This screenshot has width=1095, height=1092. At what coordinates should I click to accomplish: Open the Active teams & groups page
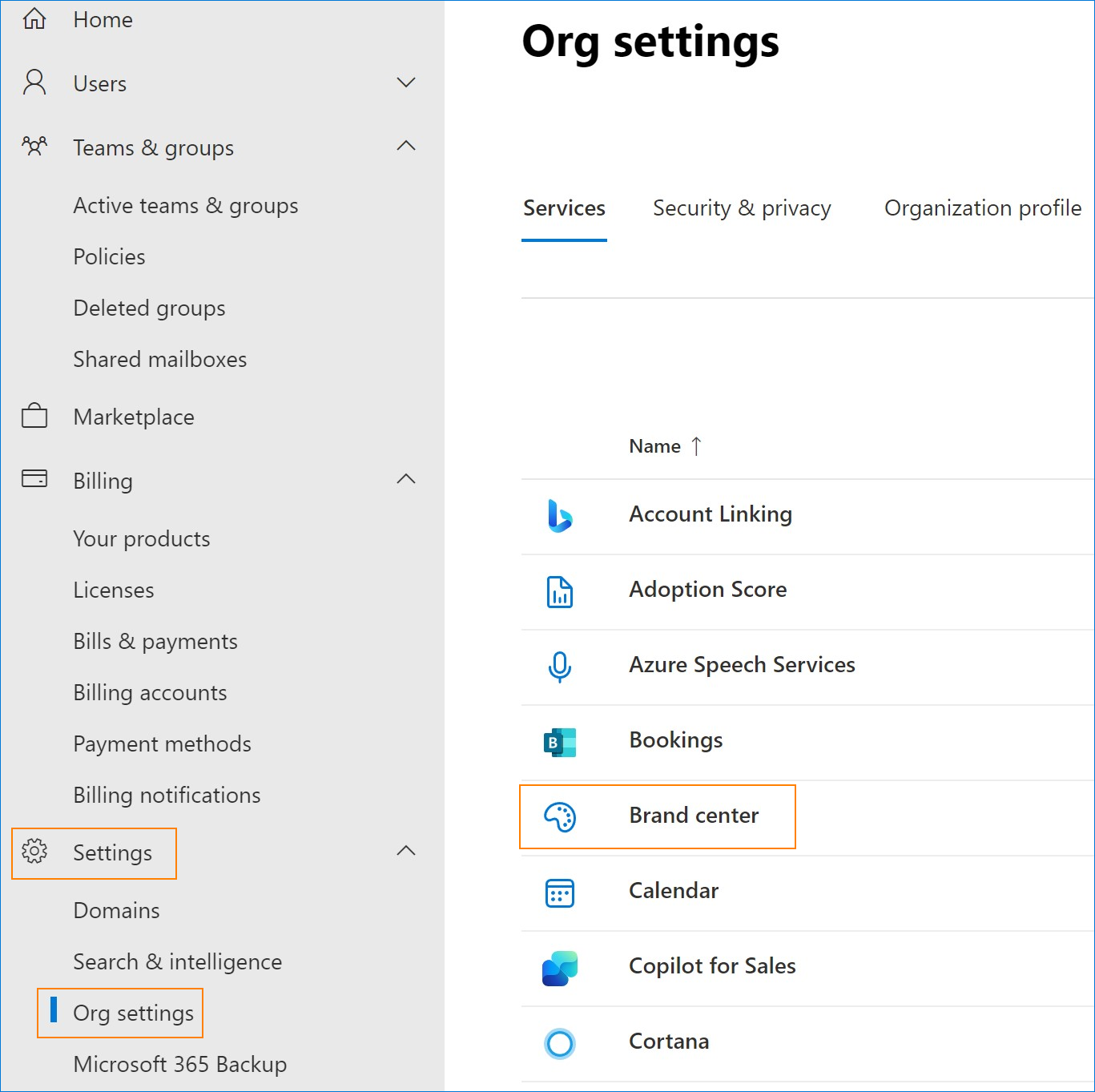tap(185, 205)
